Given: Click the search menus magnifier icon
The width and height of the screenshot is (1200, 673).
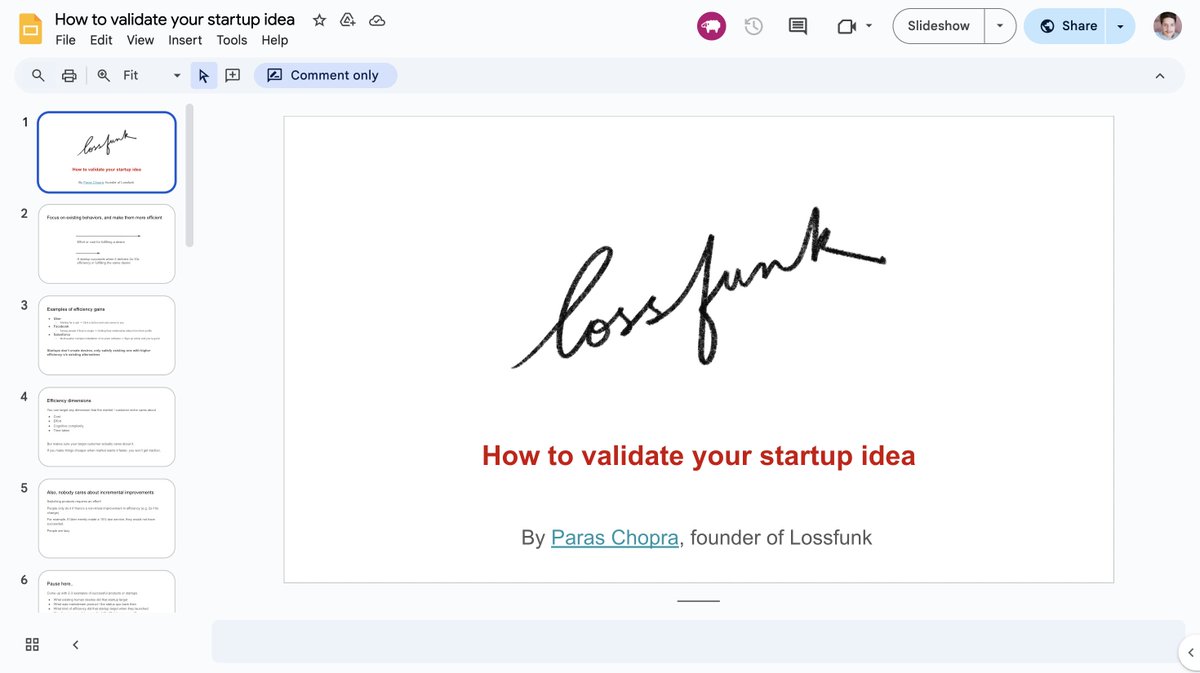Looking at the screenshot, I should pyautogui.click(x=38, y=75).
